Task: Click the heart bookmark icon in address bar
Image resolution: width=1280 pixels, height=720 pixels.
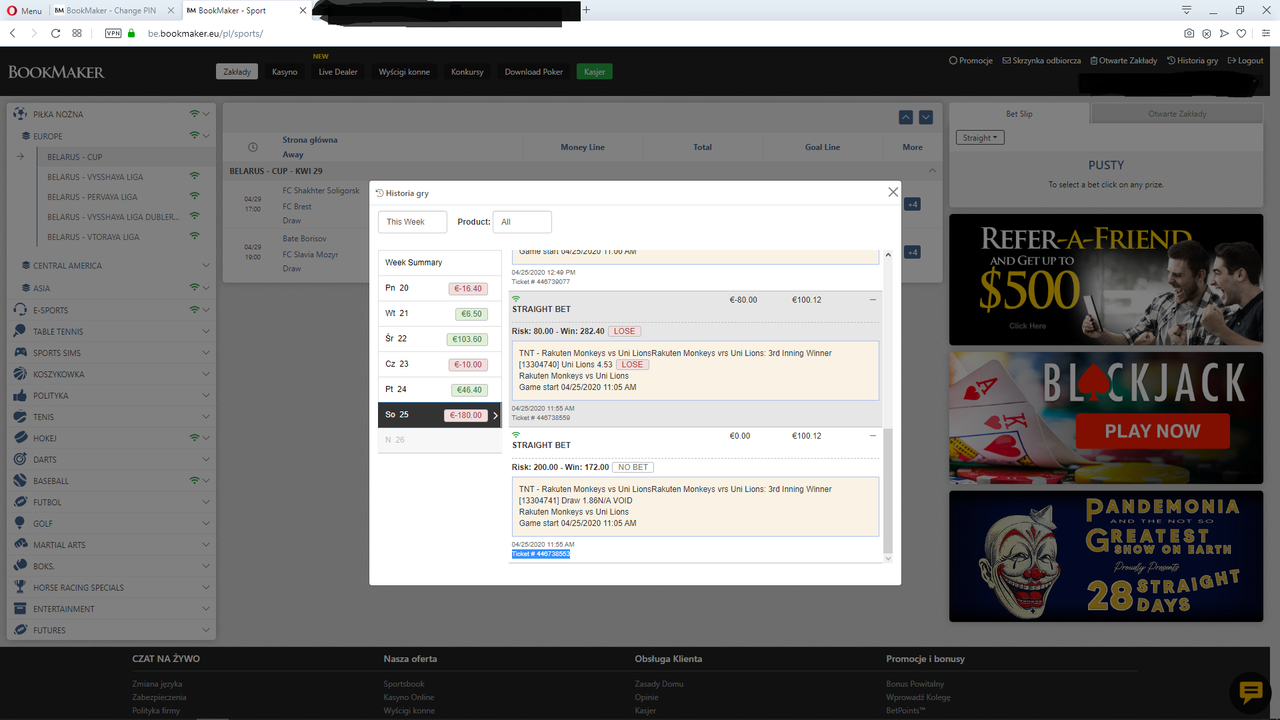Action: (x=1241, y=33)
